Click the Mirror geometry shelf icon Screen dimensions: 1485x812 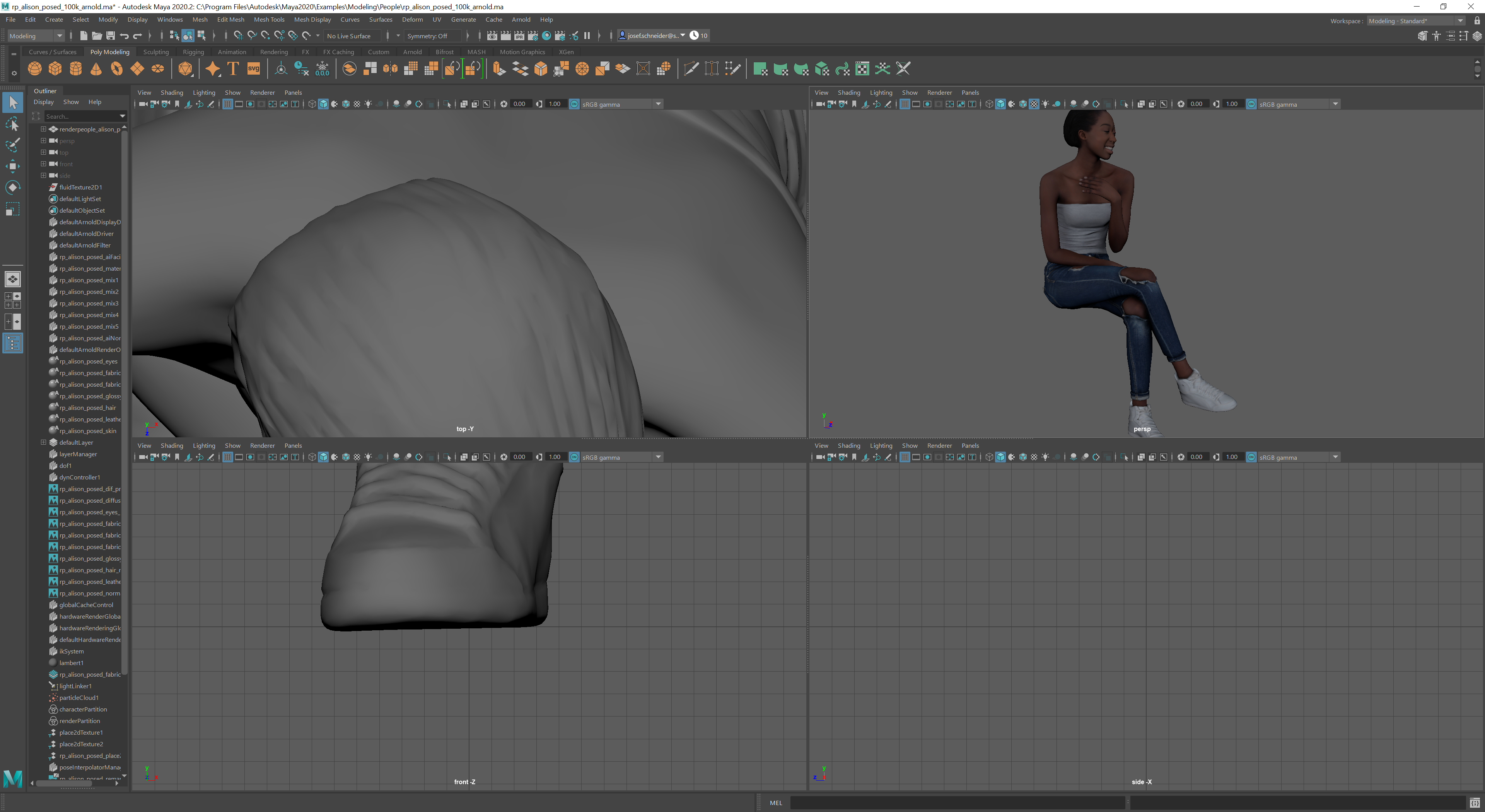[x=390, y=69]
